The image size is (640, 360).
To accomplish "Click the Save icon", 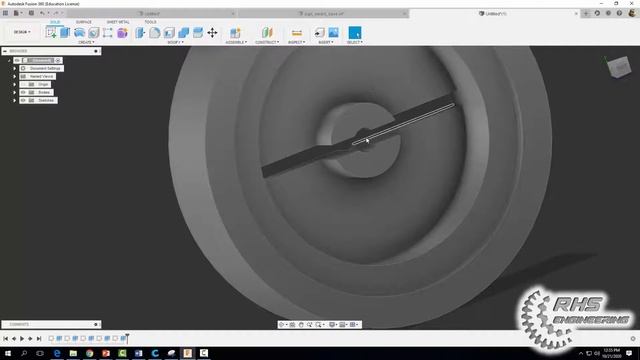I will 31,13.
